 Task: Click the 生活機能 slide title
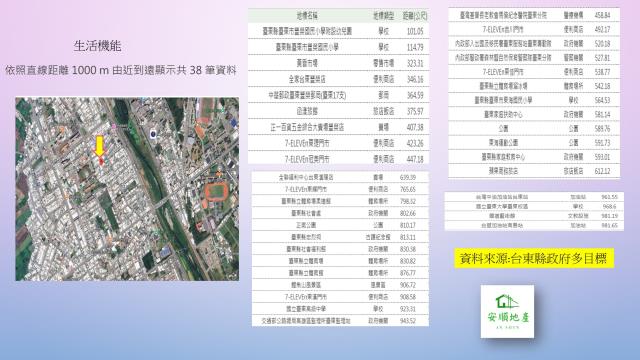pos(98,46)
